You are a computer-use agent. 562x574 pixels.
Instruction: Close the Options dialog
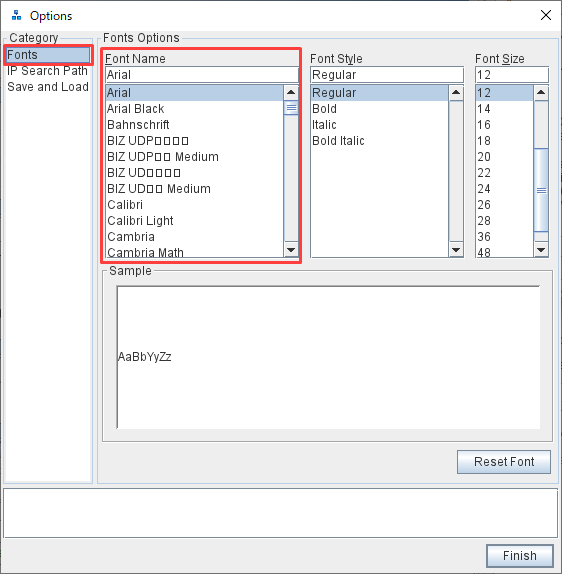pos(546,15)
